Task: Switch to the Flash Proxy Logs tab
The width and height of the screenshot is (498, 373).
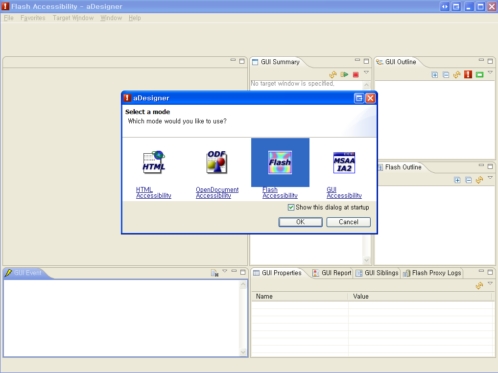Action: click(432, 273)
